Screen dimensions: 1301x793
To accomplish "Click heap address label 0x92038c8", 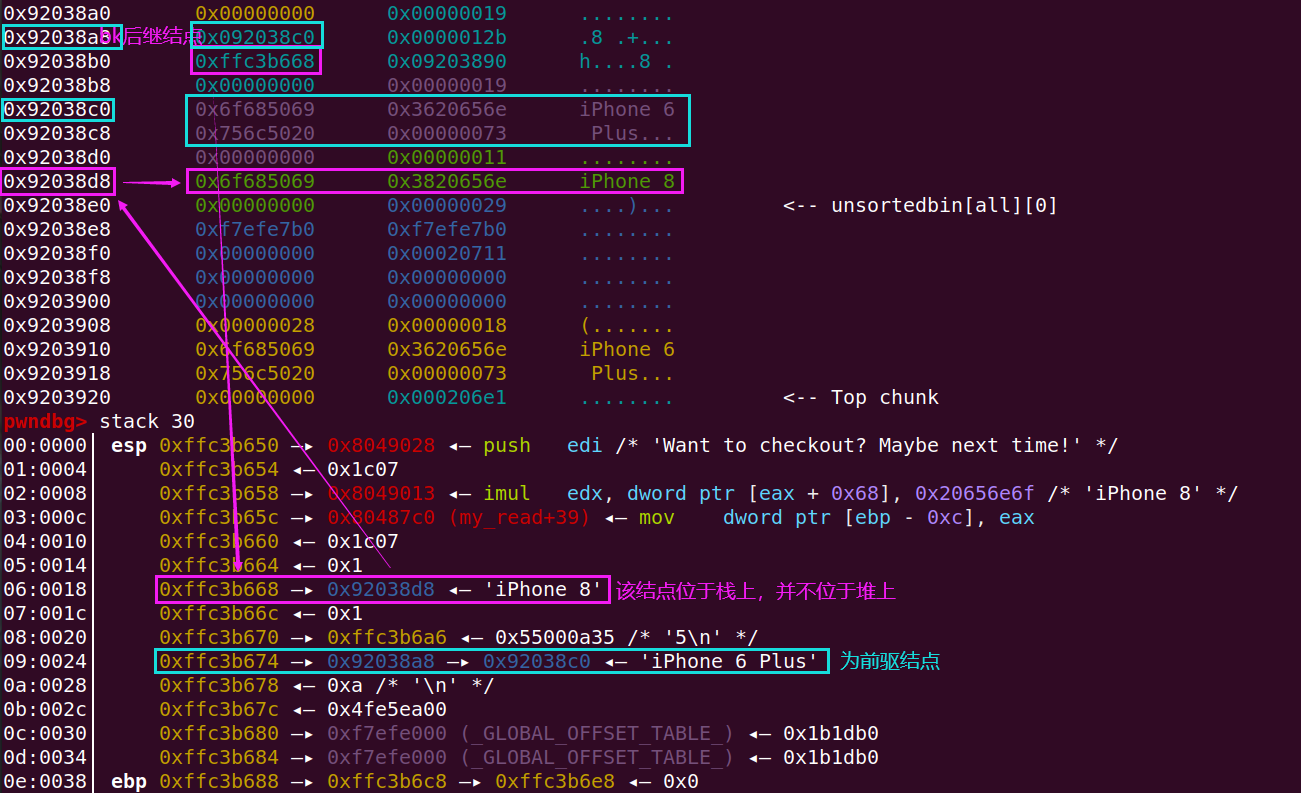I will pos(57,134).
